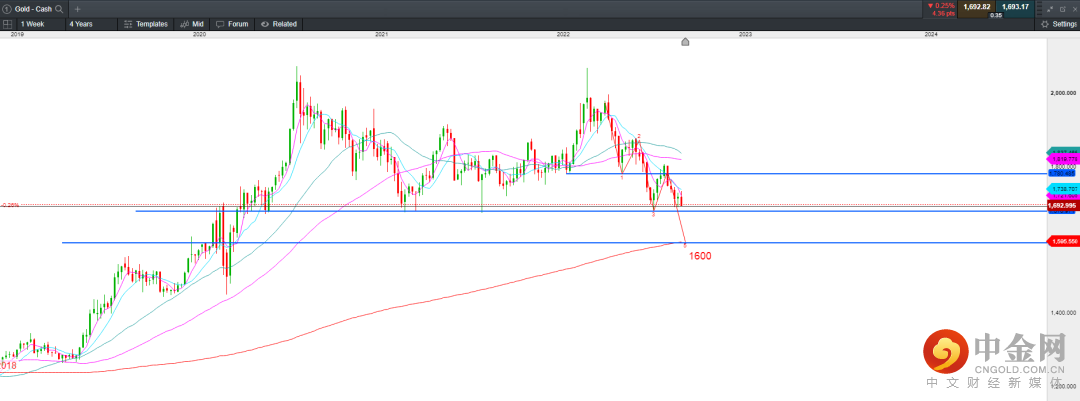This screenshot has height=401, width=1080.
Task: Click the current price 1,692.995 label
Action: tap(1062, 205)
